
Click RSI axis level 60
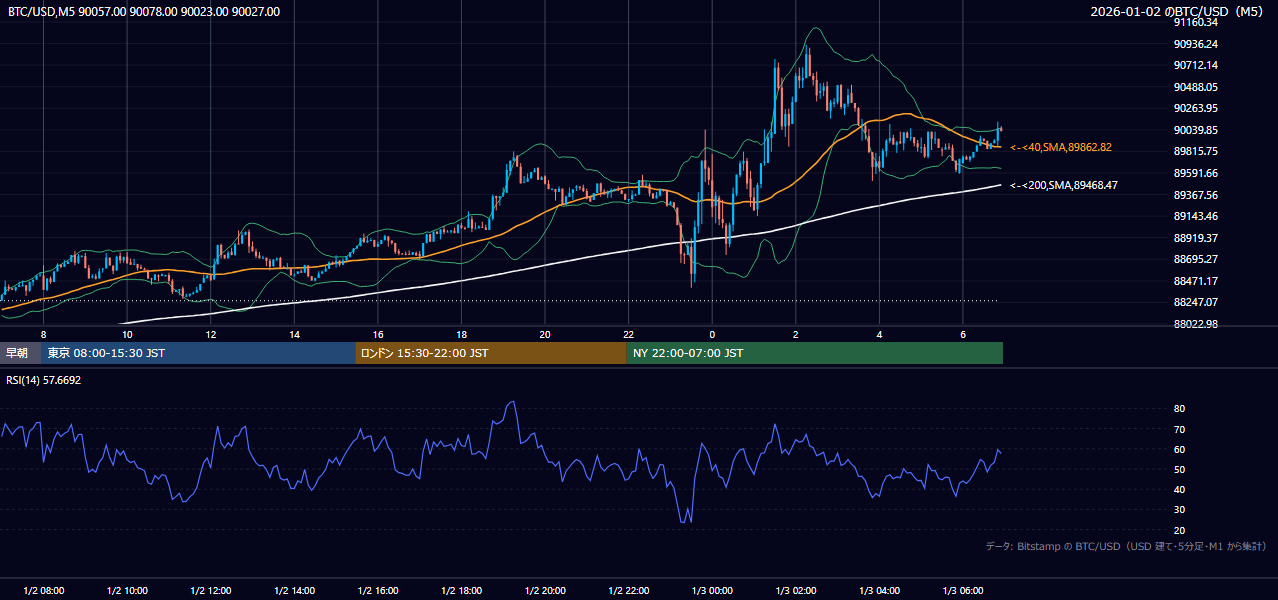[x=1179, y=449]
